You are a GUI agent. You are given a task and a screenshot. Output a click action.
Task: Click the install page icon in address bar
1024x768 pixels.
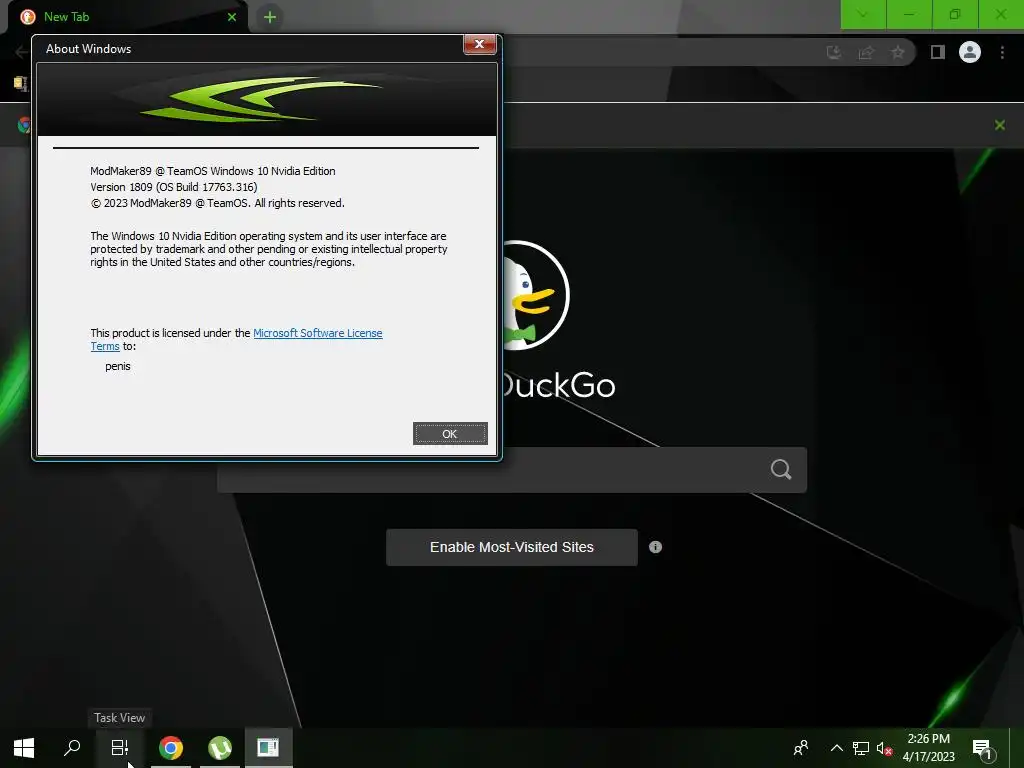tap(834, 52)
